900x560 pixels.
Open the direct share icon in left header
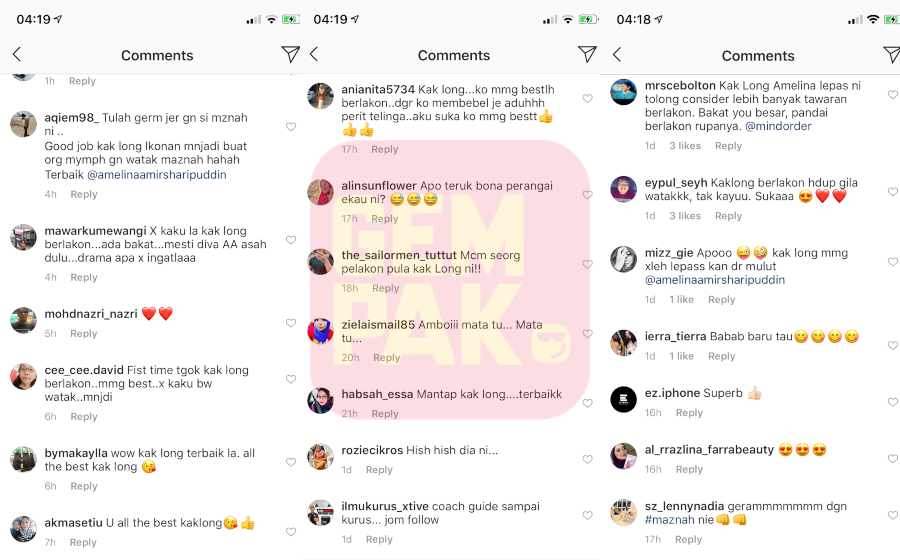coord(290,55)
